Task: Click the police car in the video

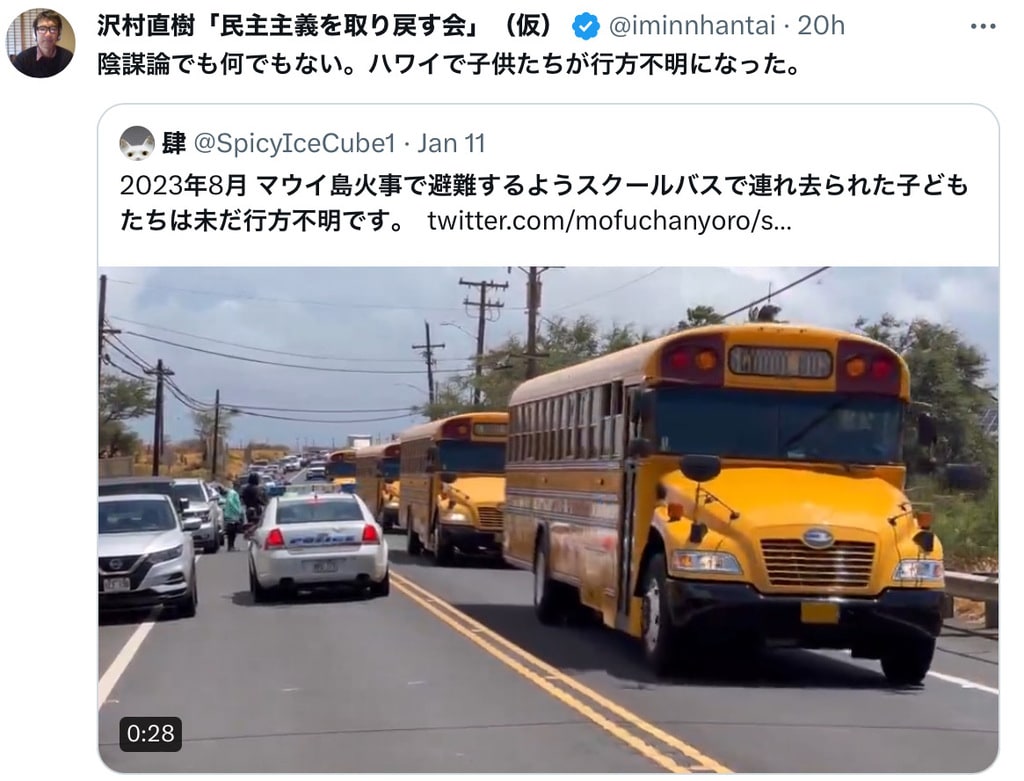Action: (317, 545)
